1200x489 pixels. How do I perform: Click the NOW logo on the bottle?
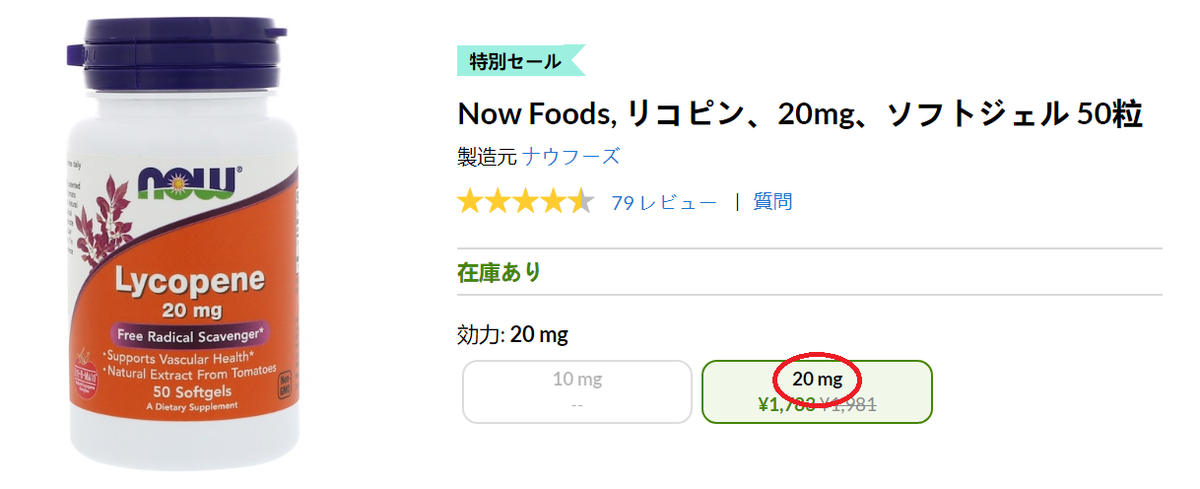(x=188, y=182)
